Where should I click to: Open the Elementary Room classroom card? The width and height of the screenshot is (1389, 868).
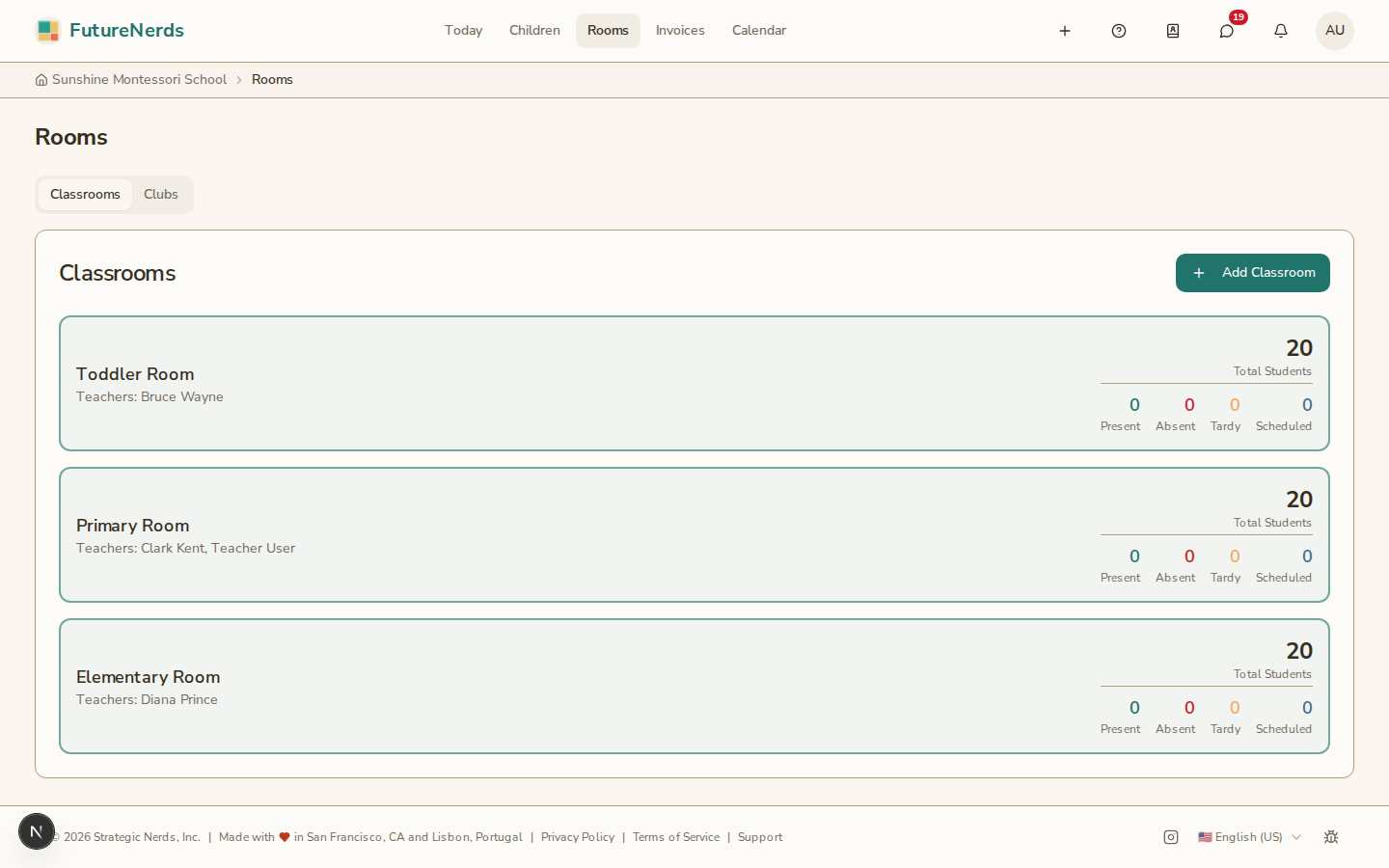tap(694, 687)
